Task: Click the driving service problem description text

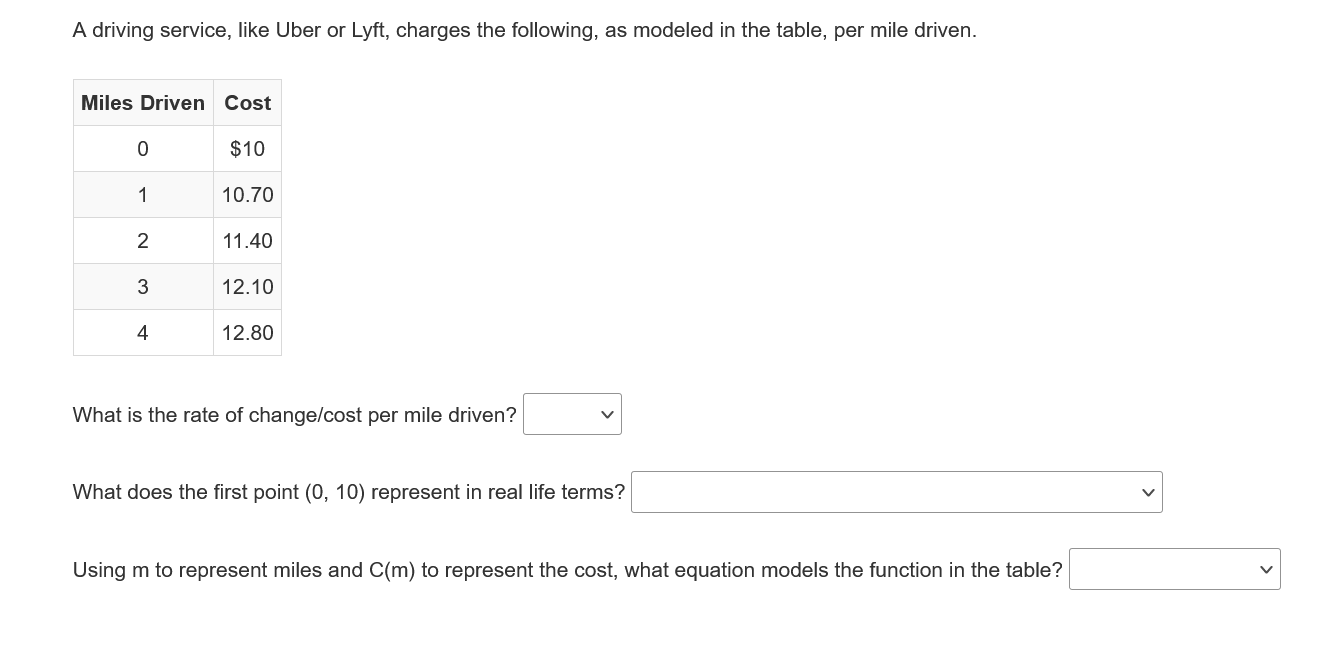Action: click(x=522, y=29)
